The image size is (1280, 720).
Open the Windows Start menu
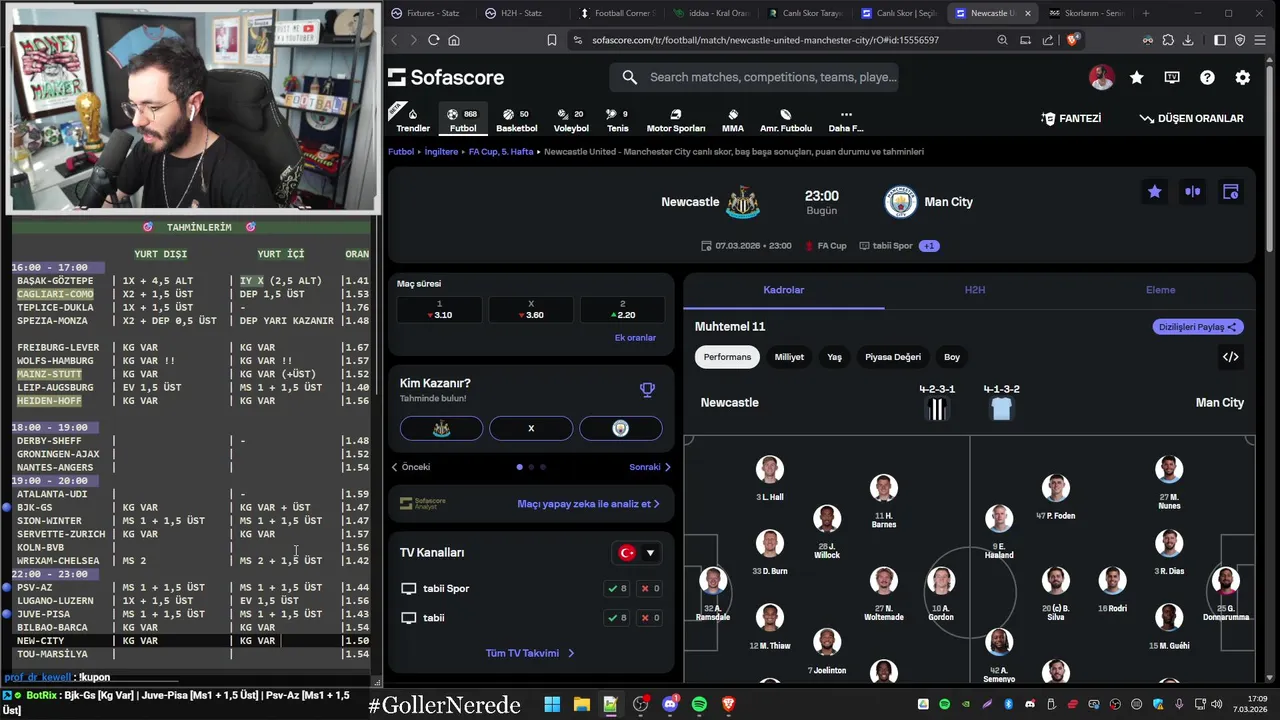click(x=552, y=705)
